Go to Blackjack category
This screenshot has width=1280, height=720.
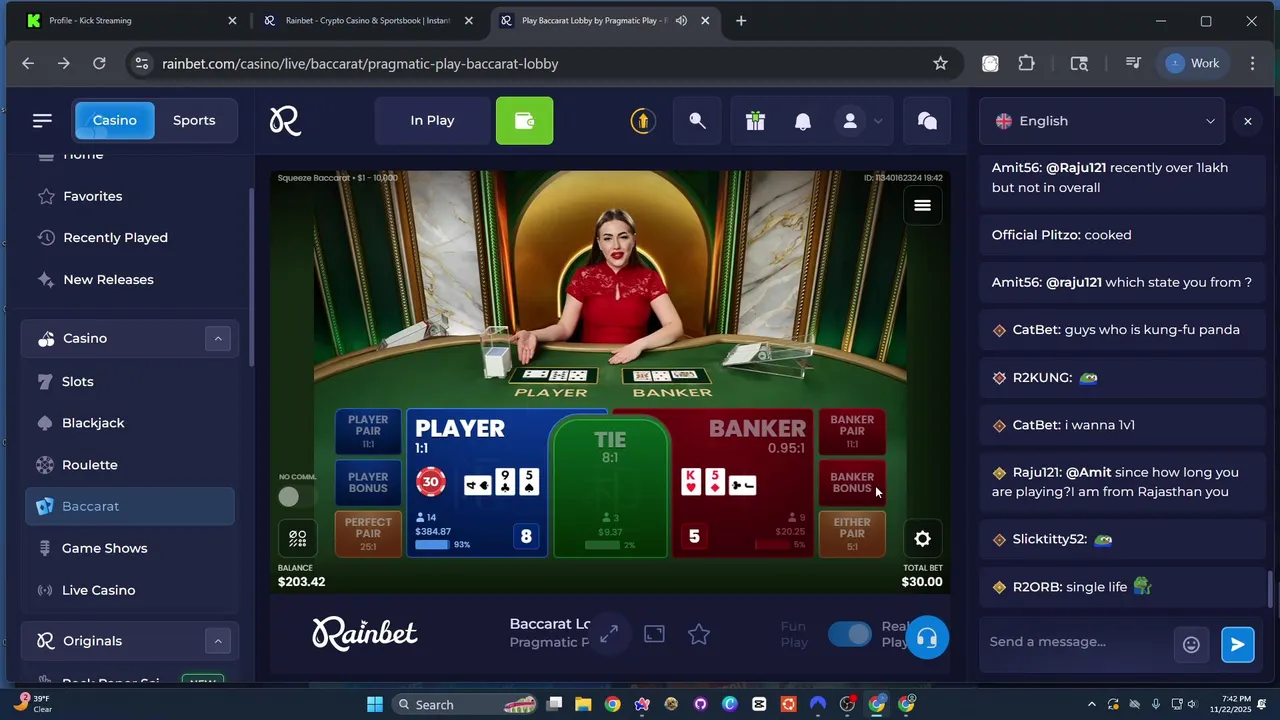pos(130,423)
